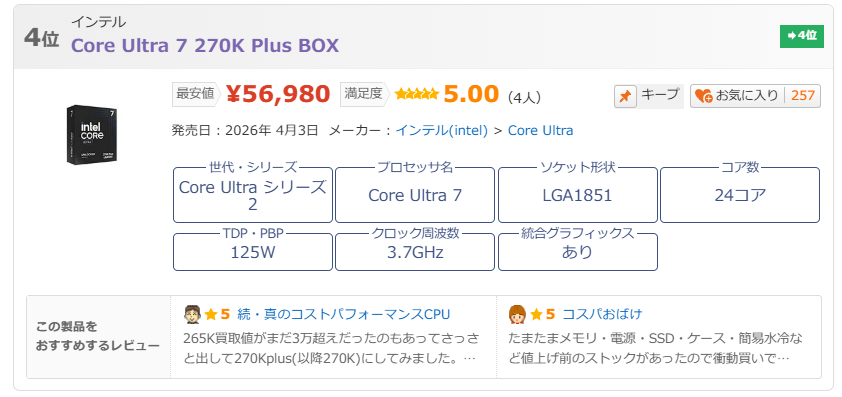
Task: Click the star icon of コスパおばけ review
Action: [x=536, y=314]
